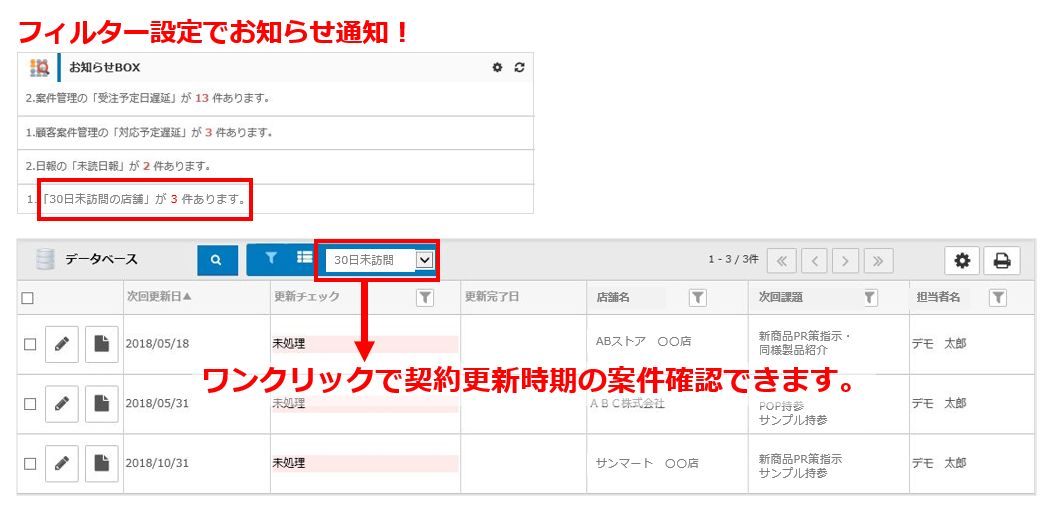Open database settings gear icon

(962, 261)
